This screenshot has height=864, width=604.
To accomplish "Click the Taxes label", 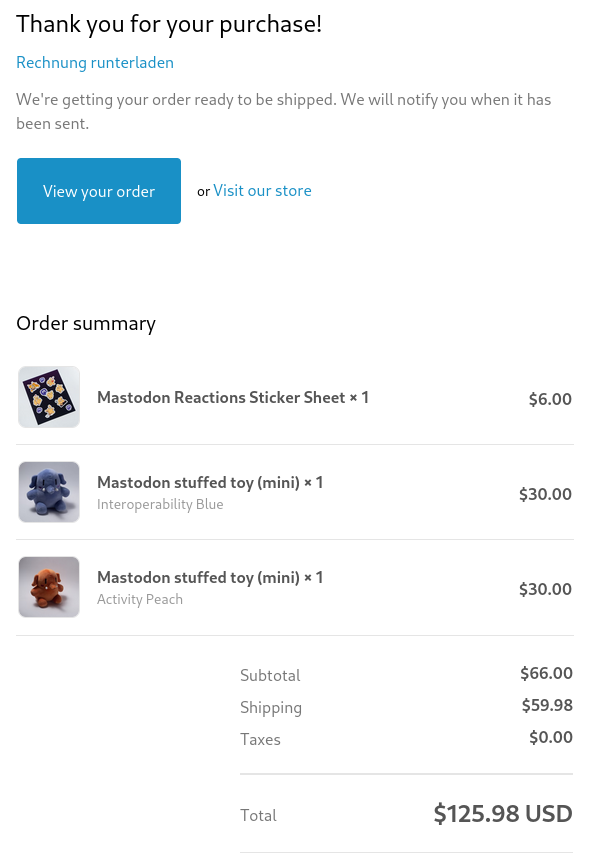I will [x=260, y=740].
